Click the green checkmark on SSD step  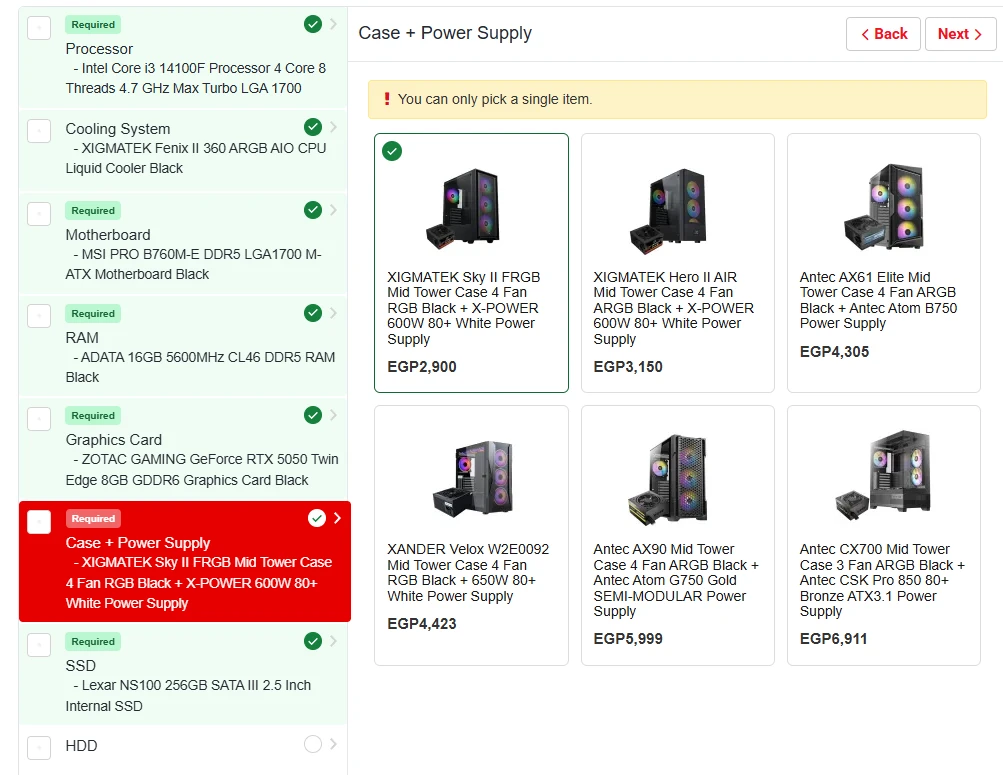coord(313,641)
